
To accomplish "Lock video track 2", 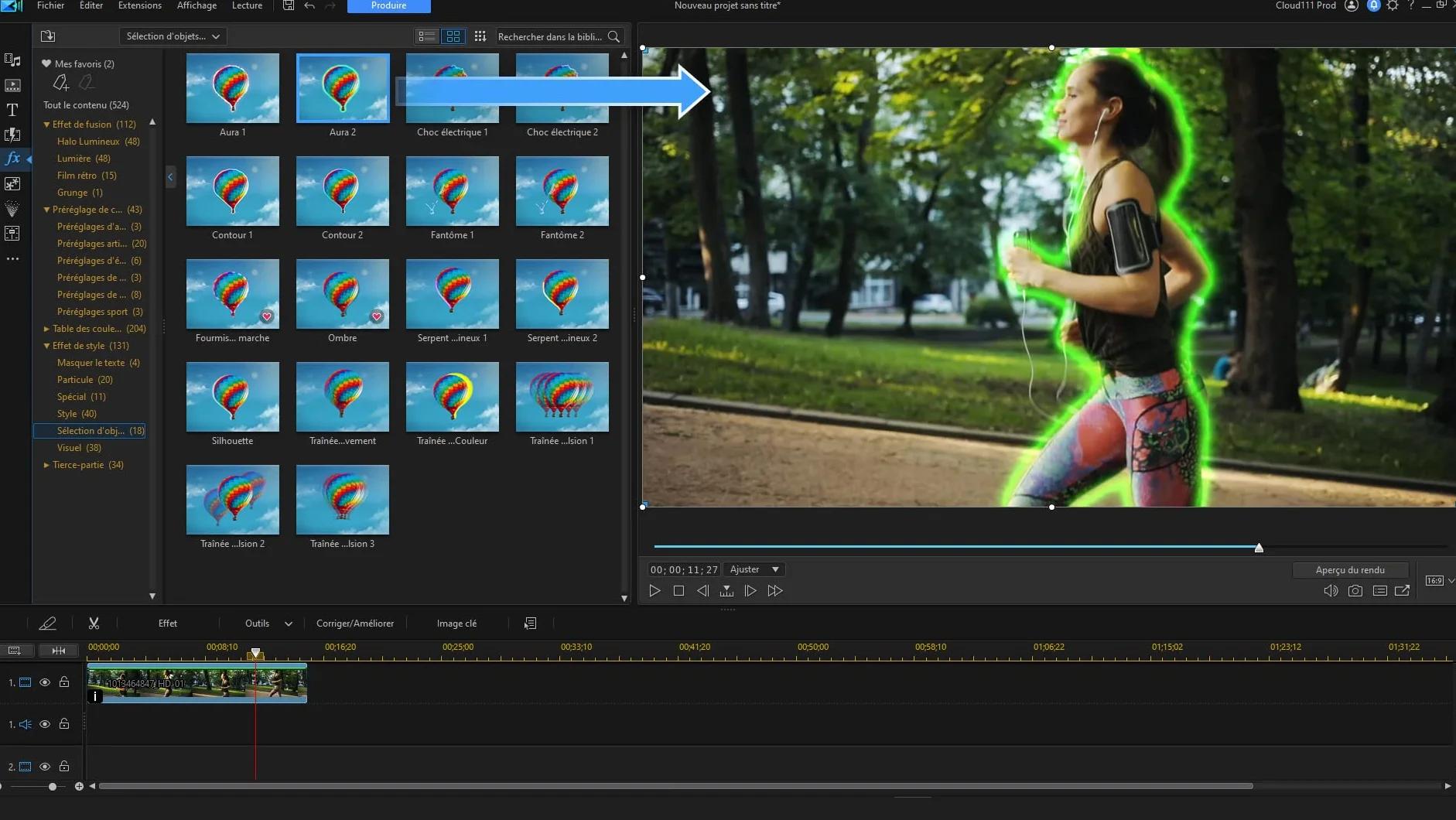I will [x=64, y=767].
